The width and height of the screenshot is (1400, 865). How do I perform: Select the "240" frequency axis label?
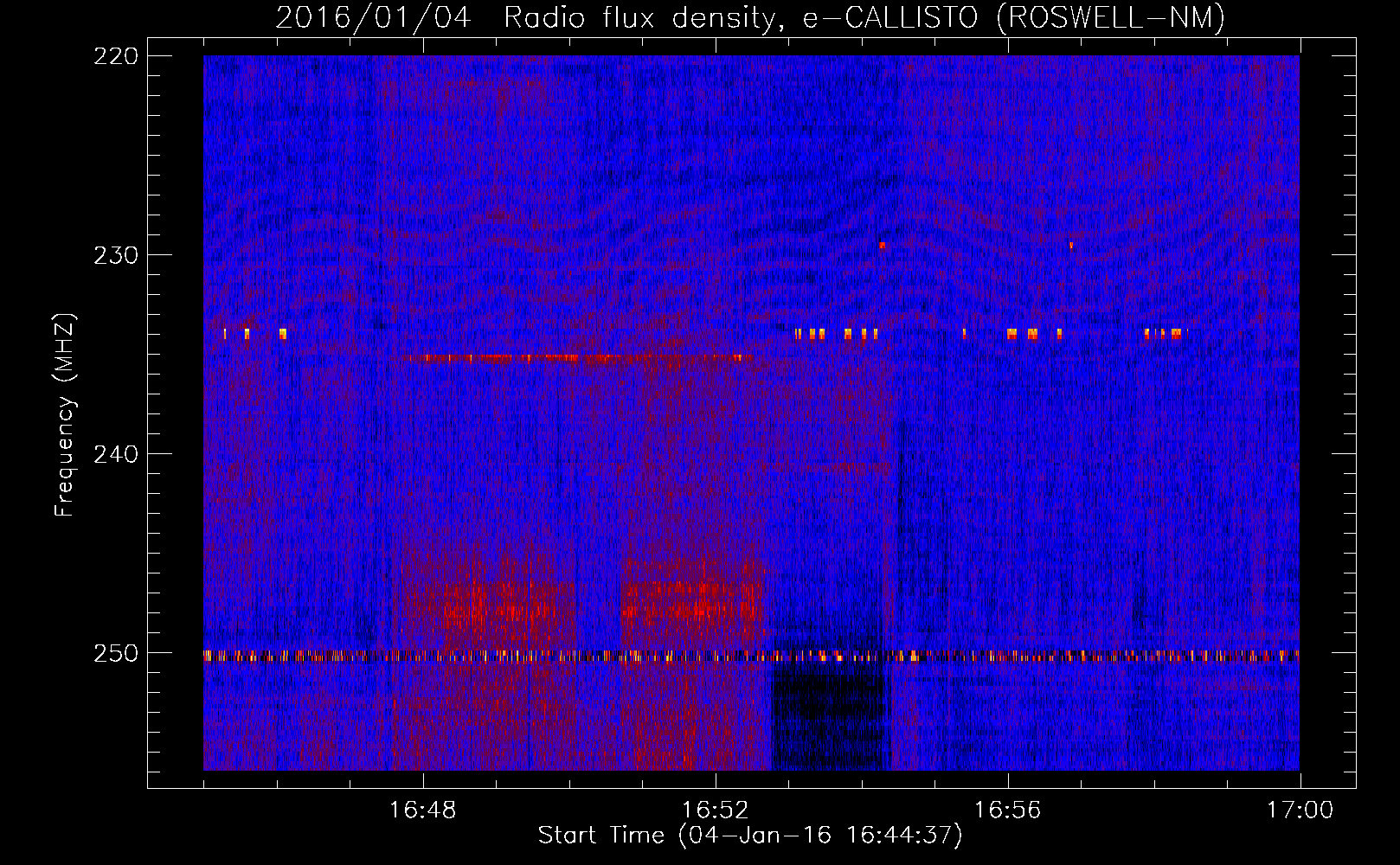click(x=115, y=454)
